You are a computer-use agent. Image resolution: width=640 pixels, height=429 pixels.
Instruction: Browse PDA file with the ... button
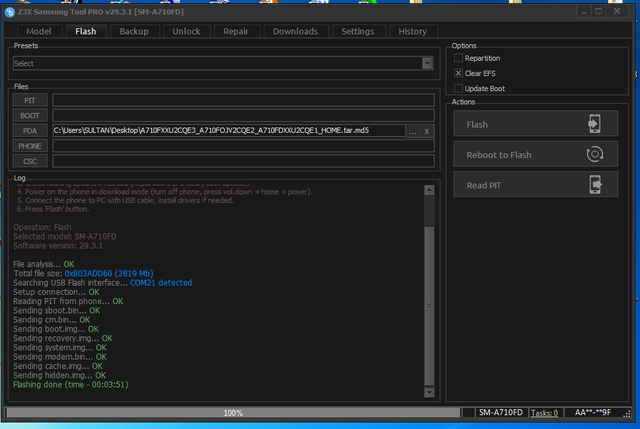(413, 131)
